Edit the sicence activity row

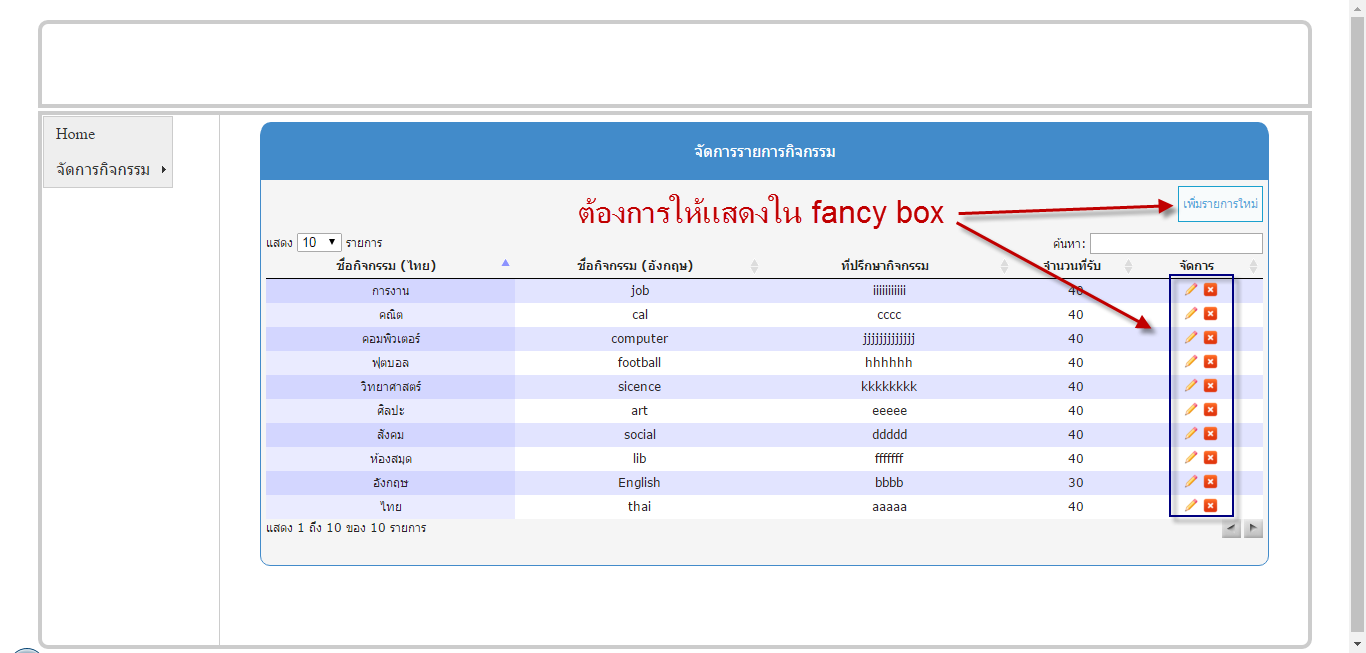(x=1190, y=386)
